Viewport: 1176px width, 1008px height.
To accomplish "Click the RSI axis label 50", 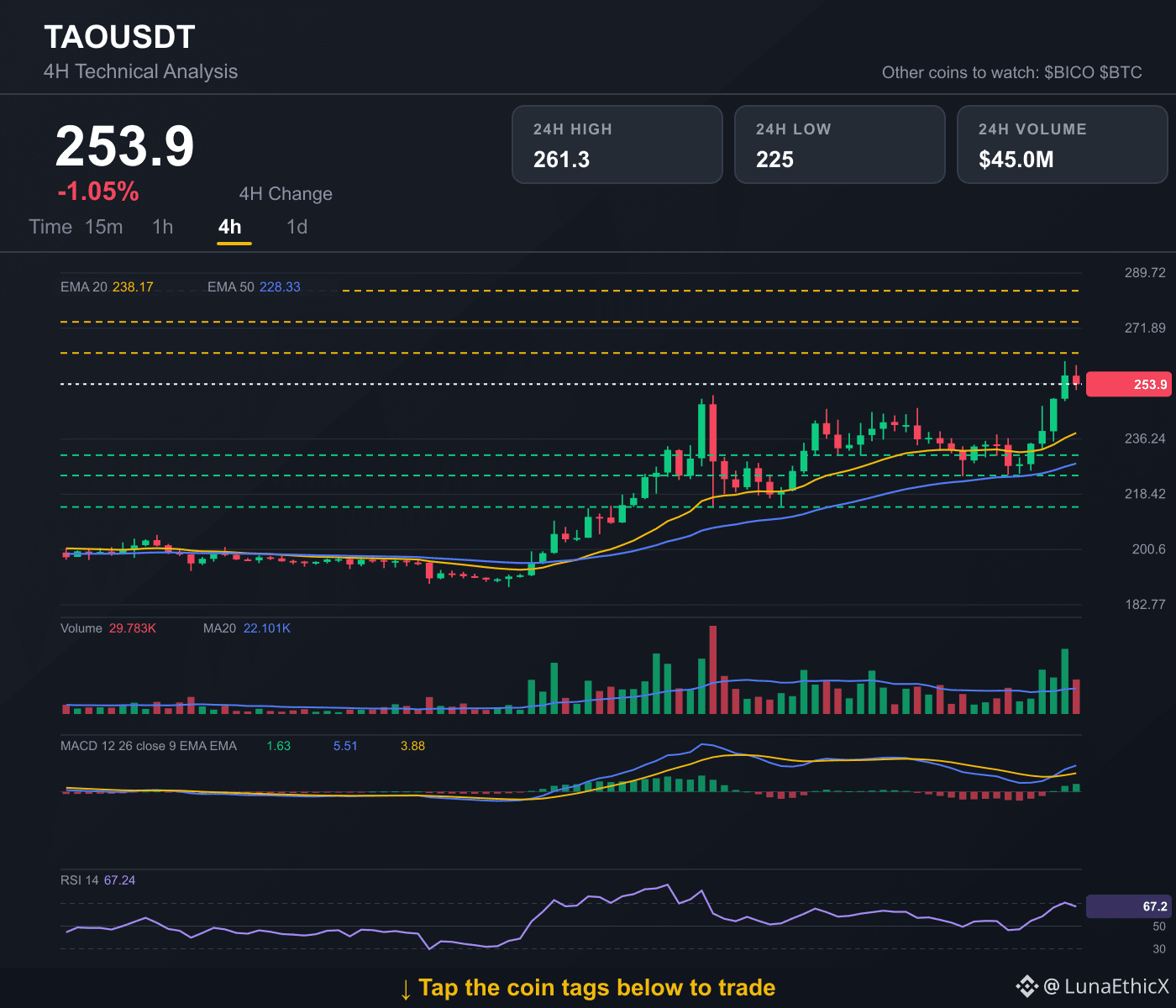I will coord(1159,927).
